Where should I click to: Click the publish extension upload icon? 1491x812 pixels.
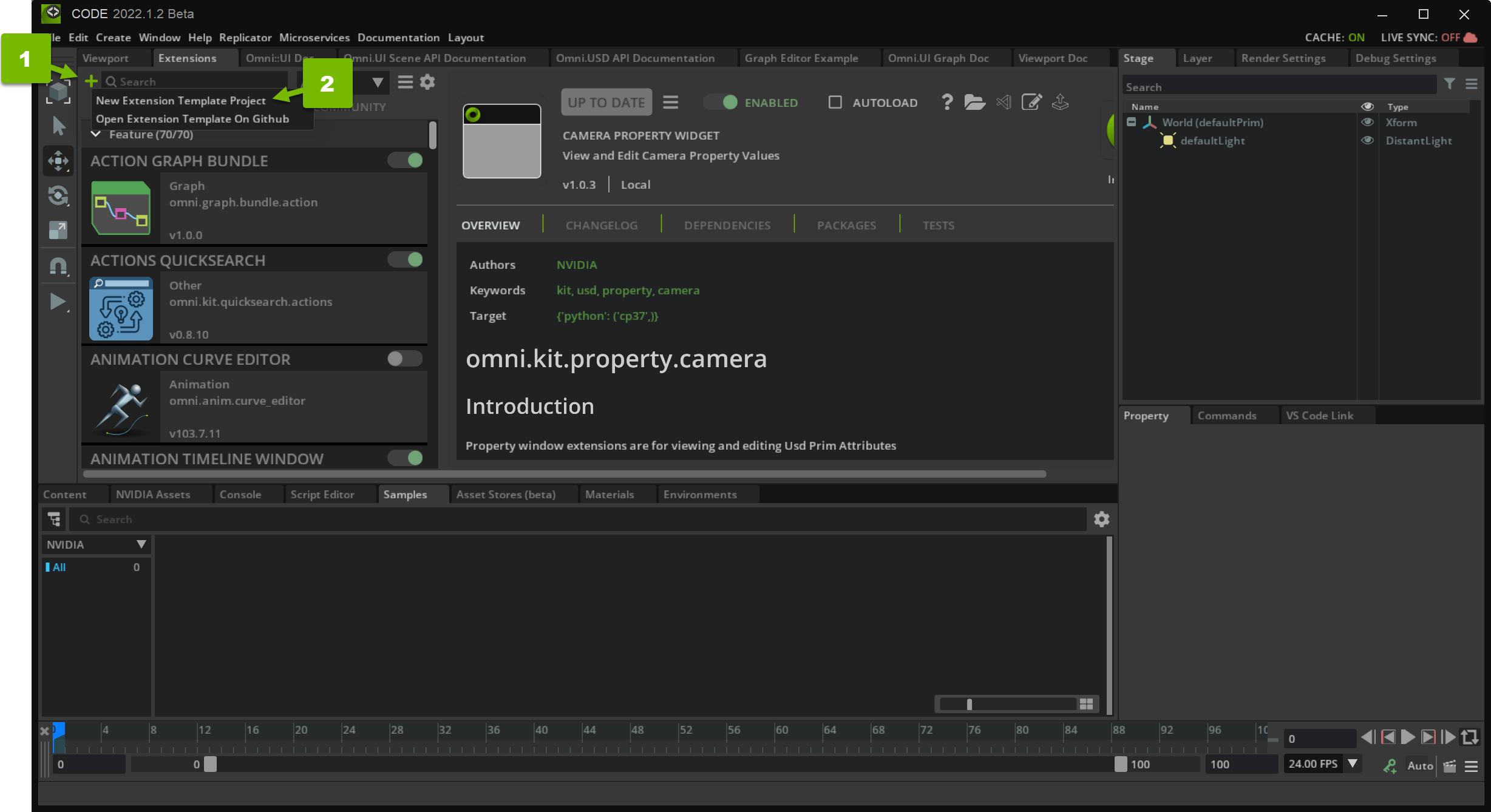(1060, 102)
